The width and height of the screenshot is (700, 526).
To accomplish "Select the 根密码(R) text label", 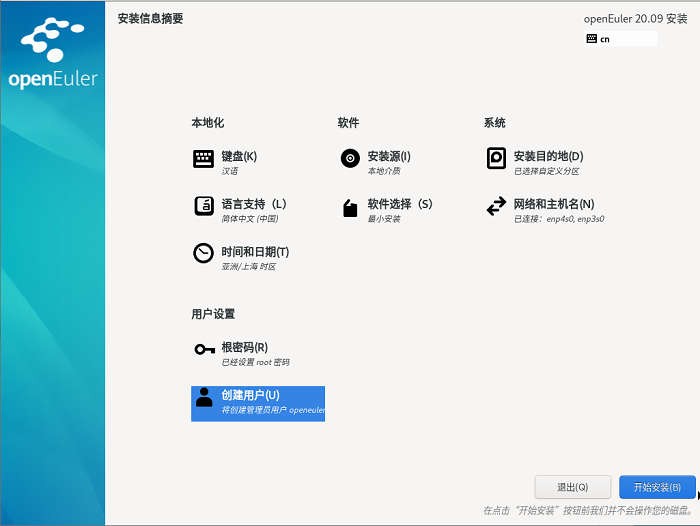I will [x=244, y=347].
